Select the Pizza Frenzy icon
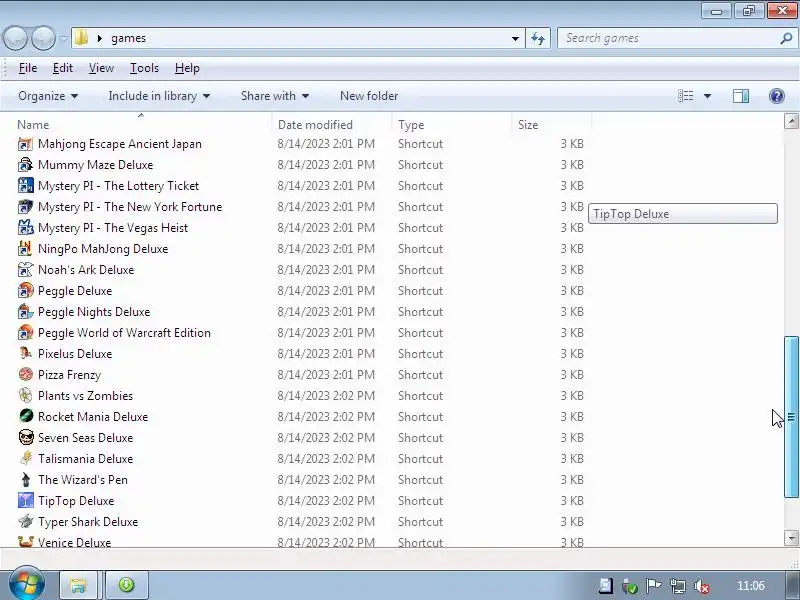 [26, 374]
